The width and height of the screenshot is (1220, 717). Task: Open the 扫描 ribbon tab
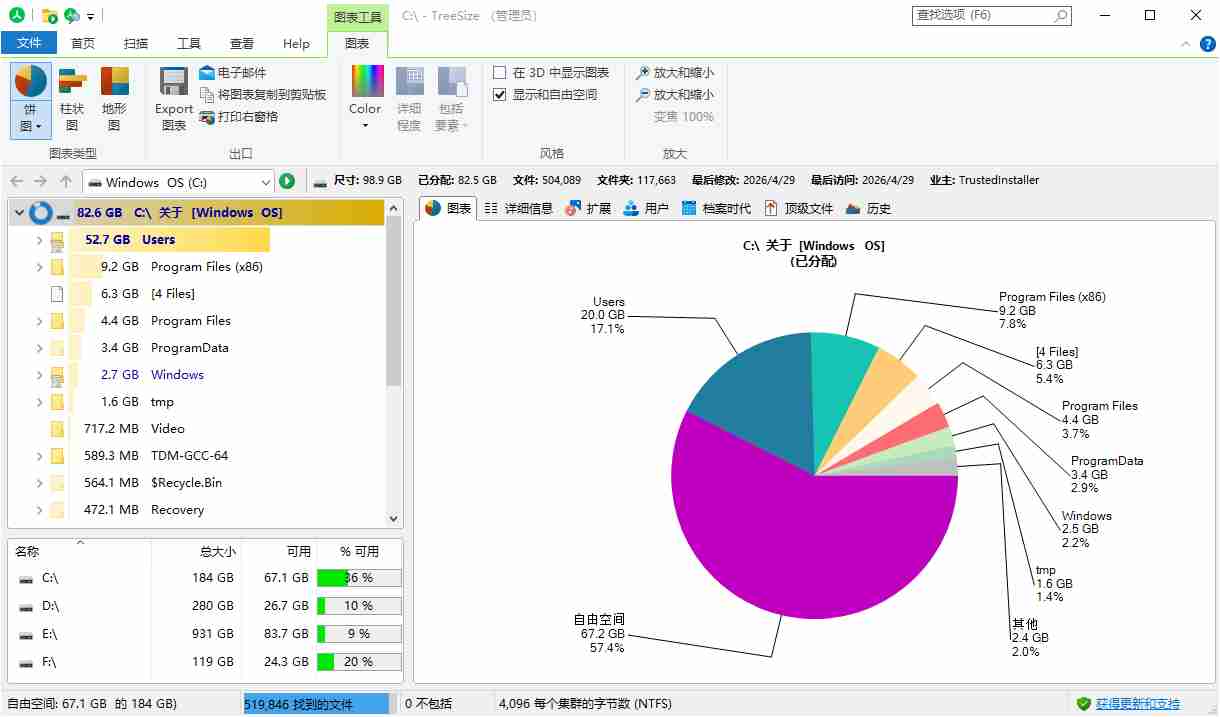136,44
